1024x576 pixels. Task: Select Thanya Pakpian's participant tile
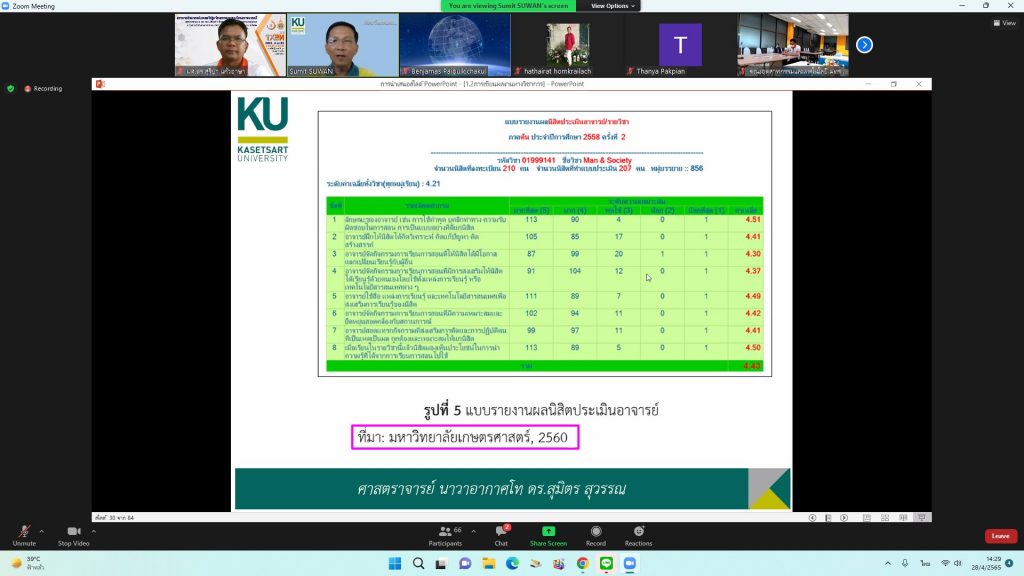coord(680,45)
